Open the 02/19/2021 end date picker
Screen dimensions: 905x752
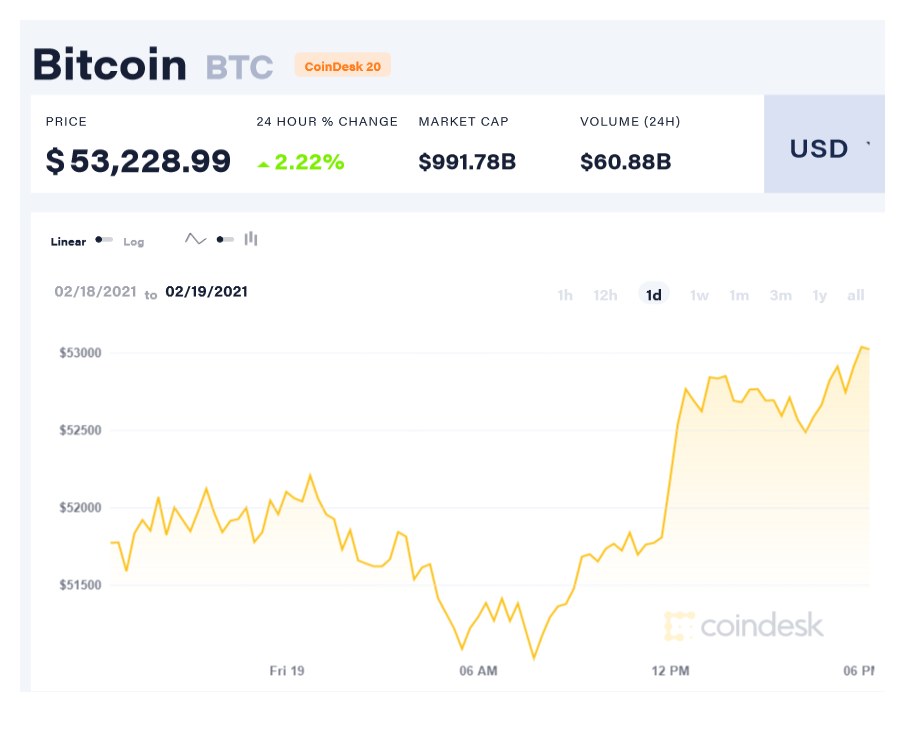coord(206,291)
